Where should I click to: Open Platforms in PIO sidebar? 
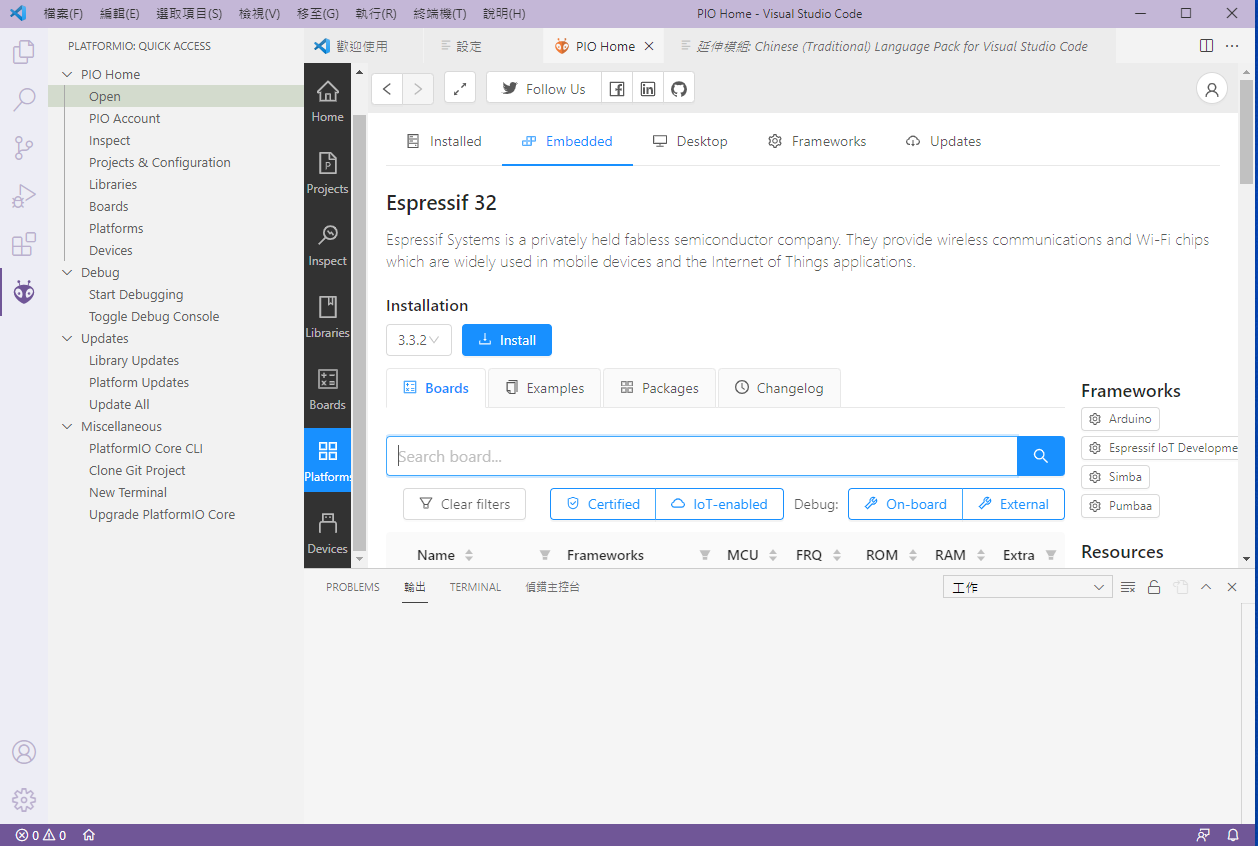pyautogui.click(x=327, y=460)
